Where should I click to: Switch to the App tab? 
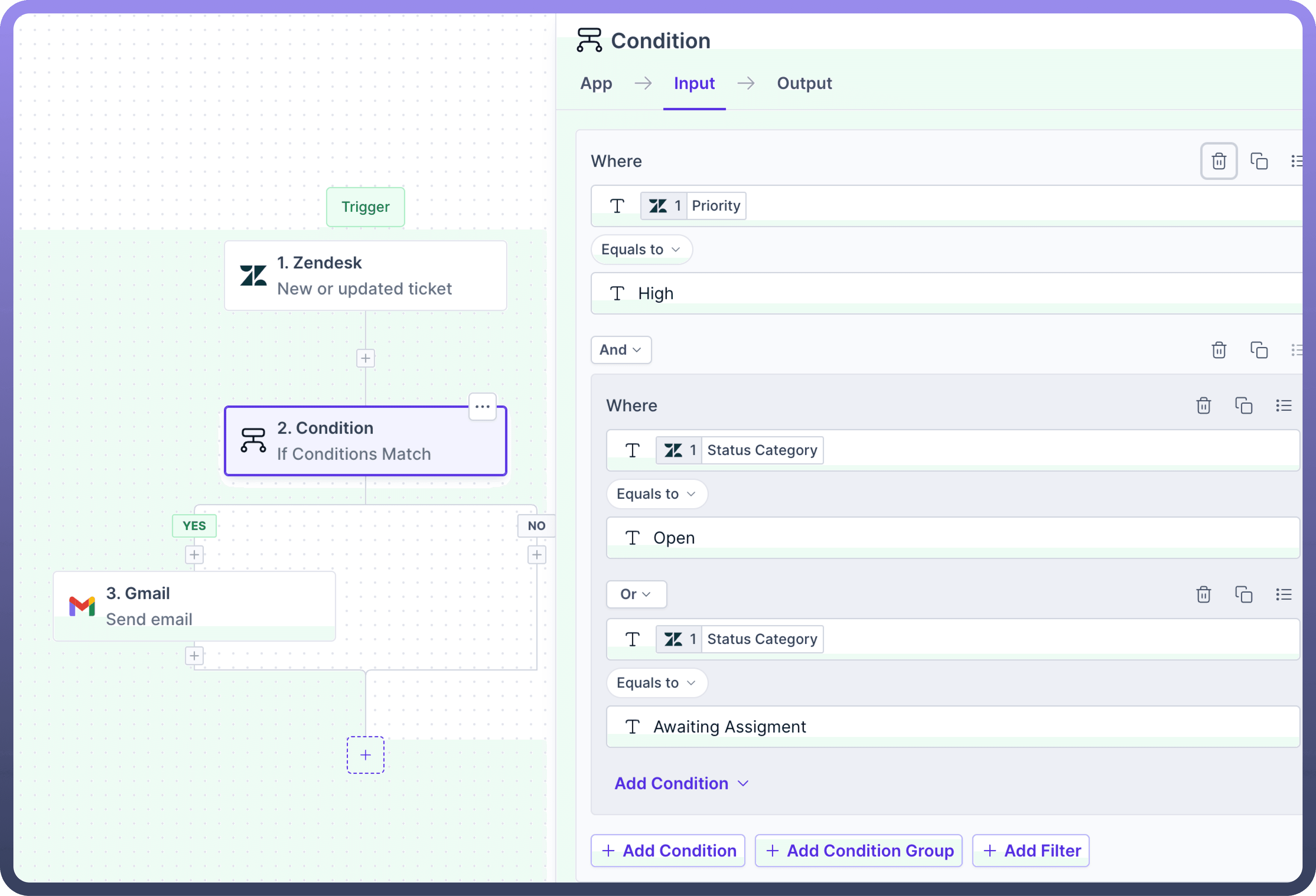pos(596,83)
